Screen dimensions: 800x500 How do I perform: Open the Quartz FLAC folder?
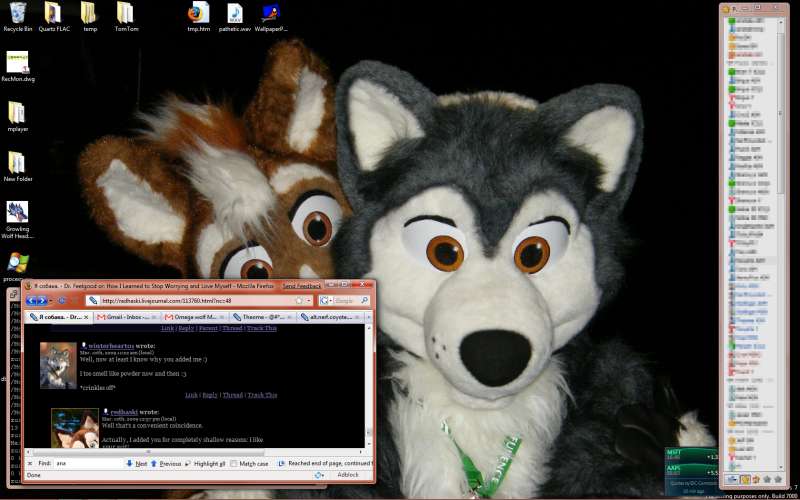point(53,13)
